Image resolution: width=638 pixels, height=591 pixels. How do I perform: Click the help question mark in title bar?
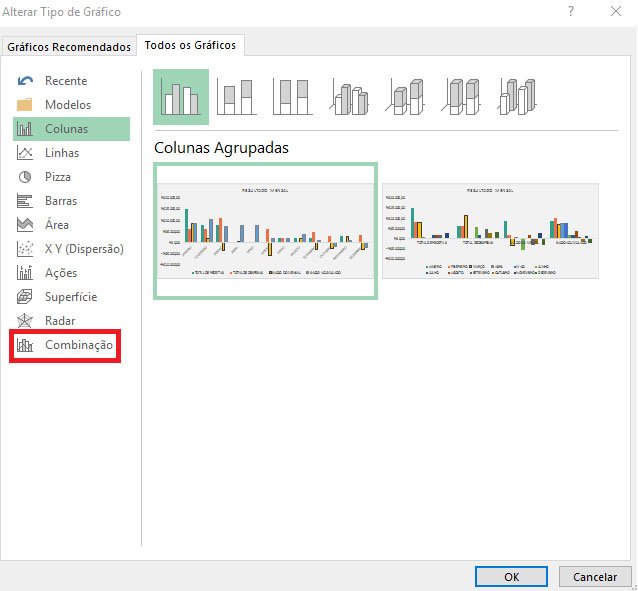click(x=571, y=11)
